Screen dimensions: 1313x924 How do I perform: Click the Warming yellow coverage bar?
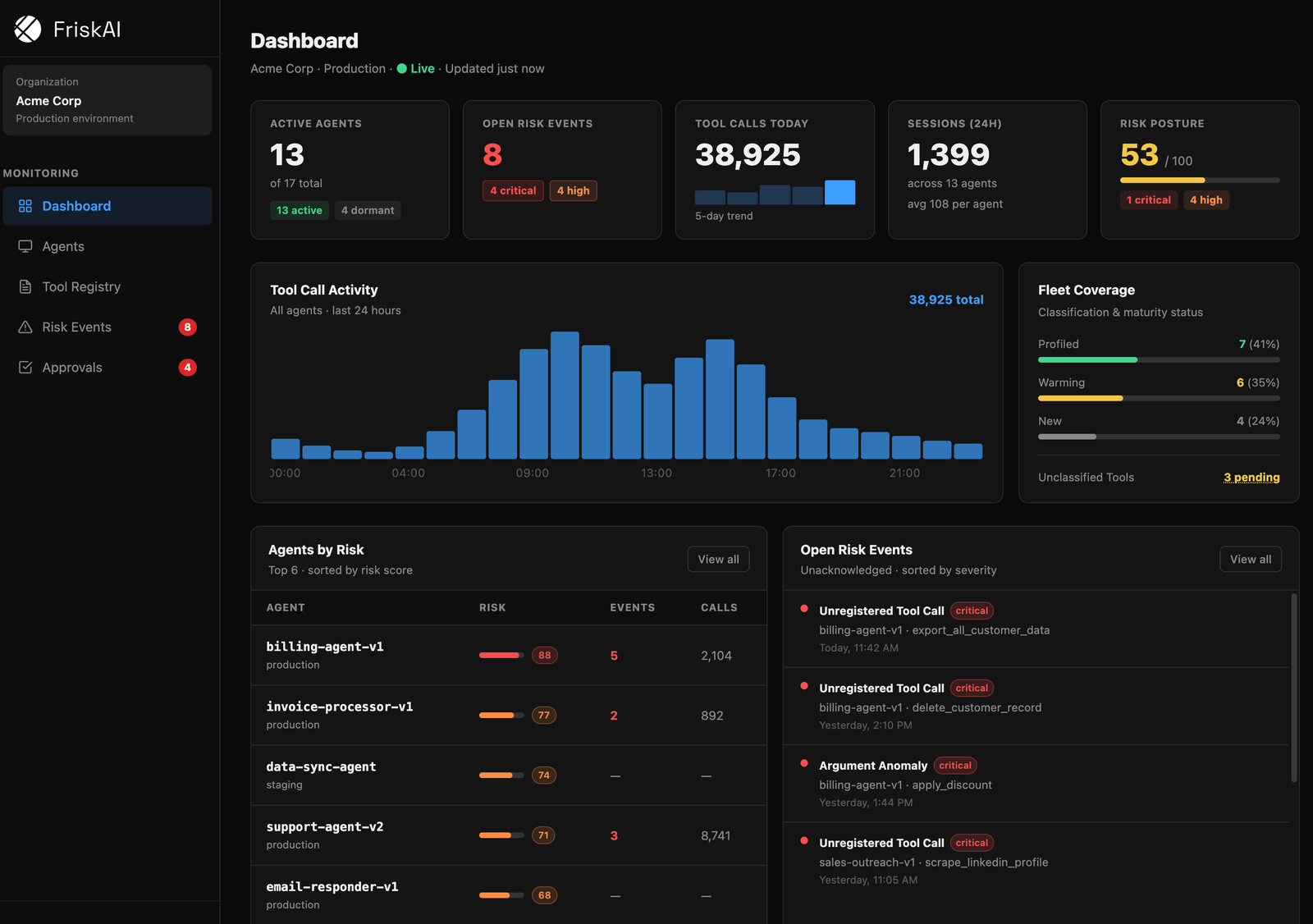tap(1080, 398)
